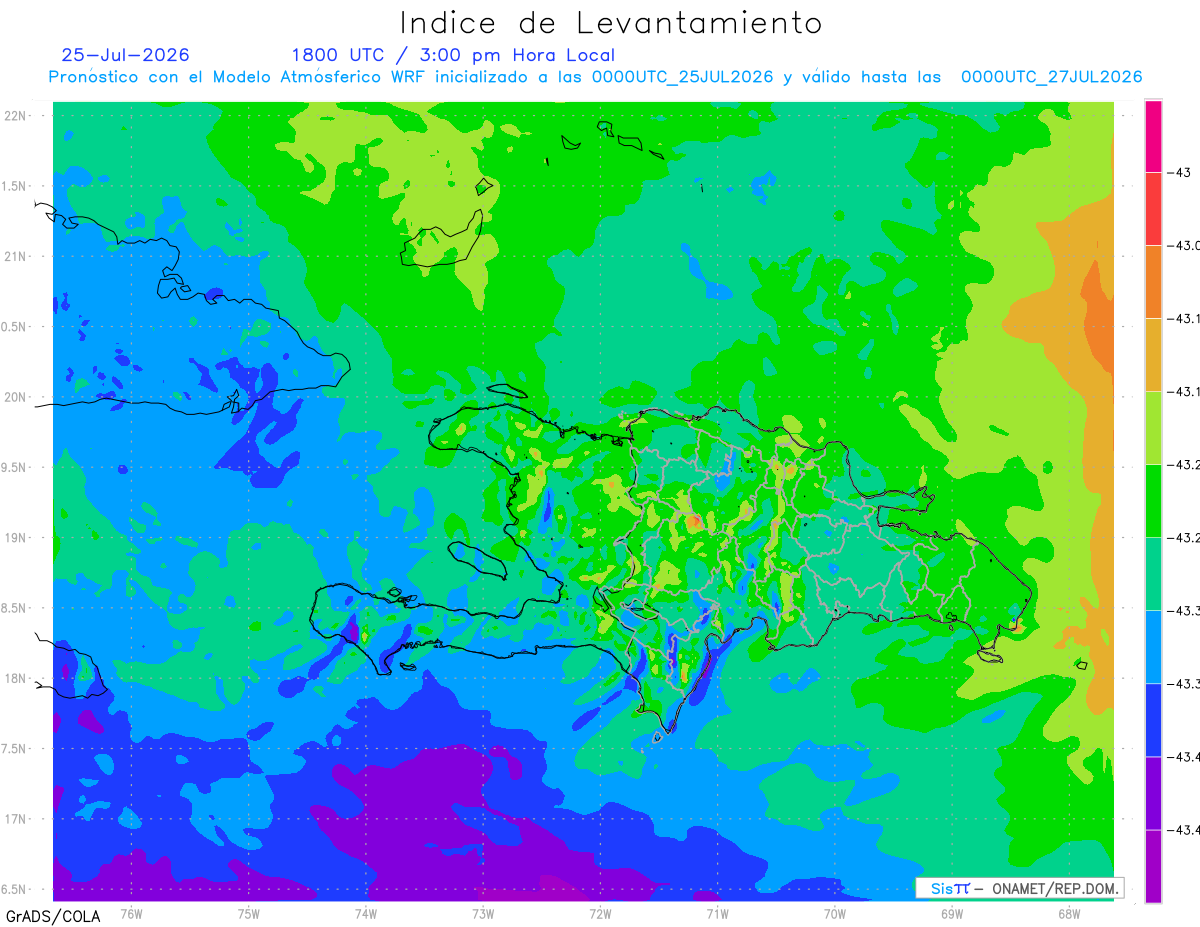1200x927 pixels.
Task: Select the sky blue color bar swatch
Action: click(x=1153, y=647)
